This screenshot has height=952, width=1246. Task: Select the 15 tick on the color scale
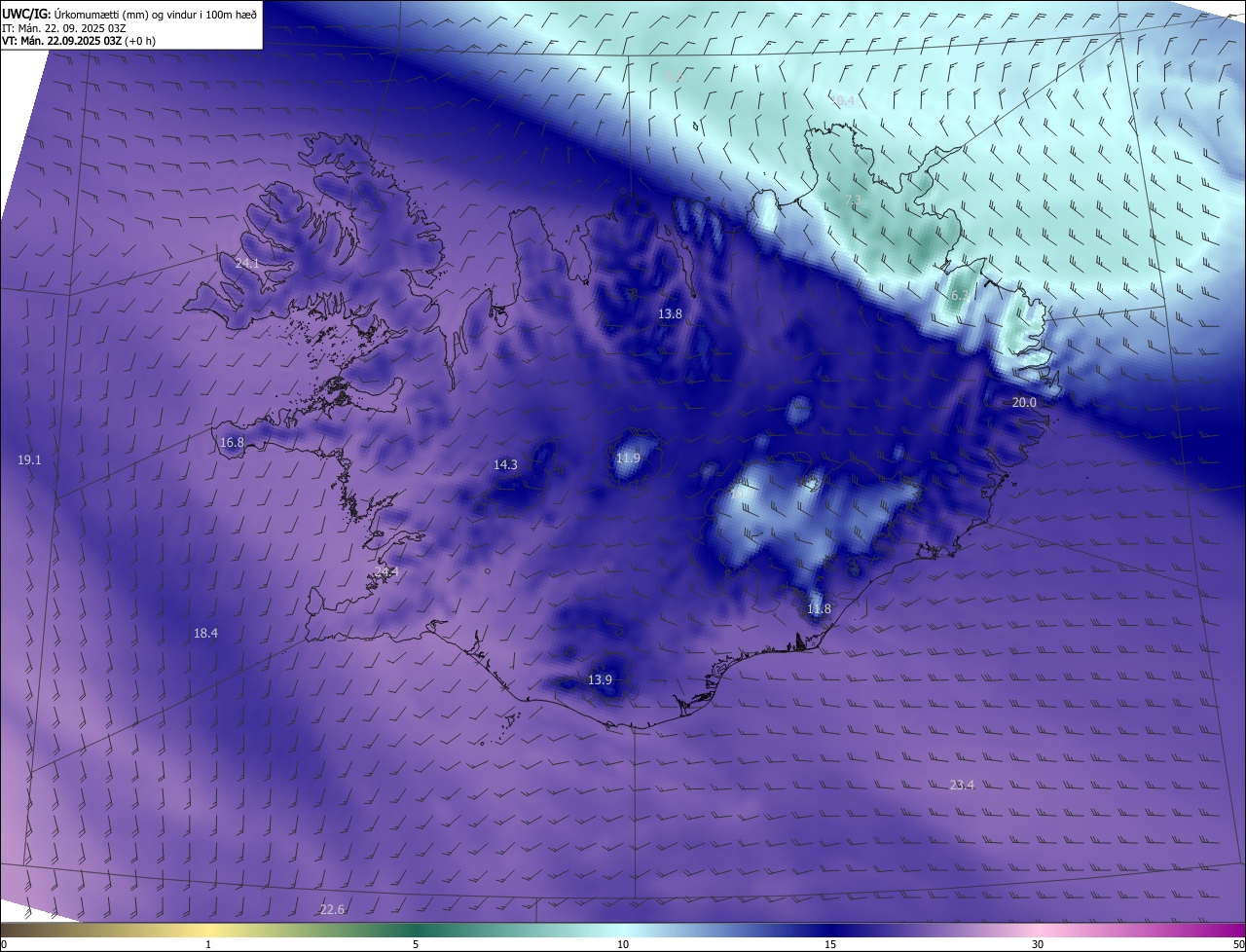[830, 944]
